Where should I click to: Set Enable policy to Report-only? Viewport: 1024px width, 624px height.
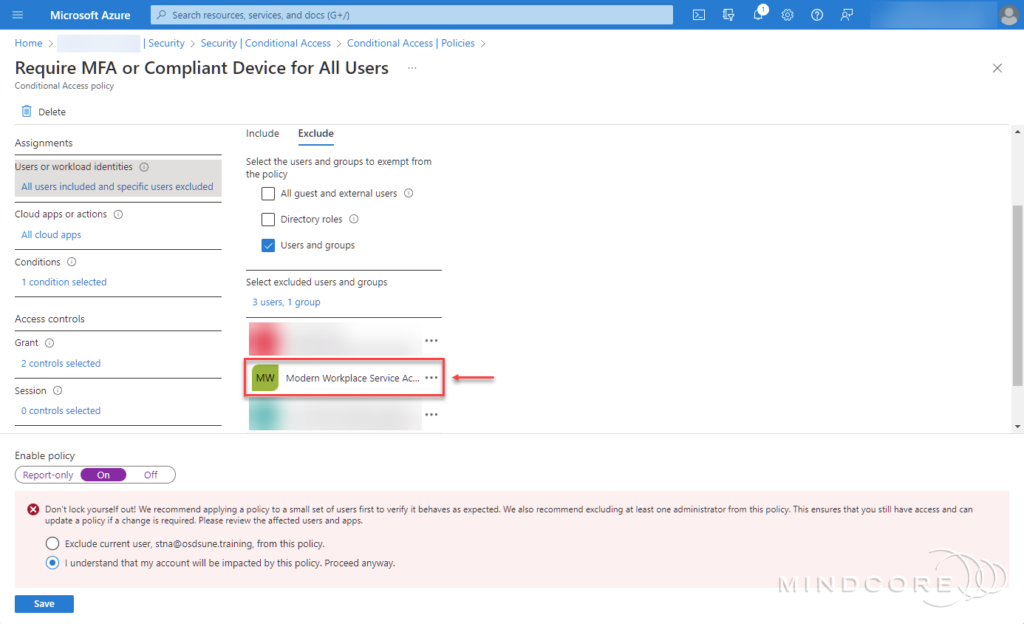click(46, 474)
